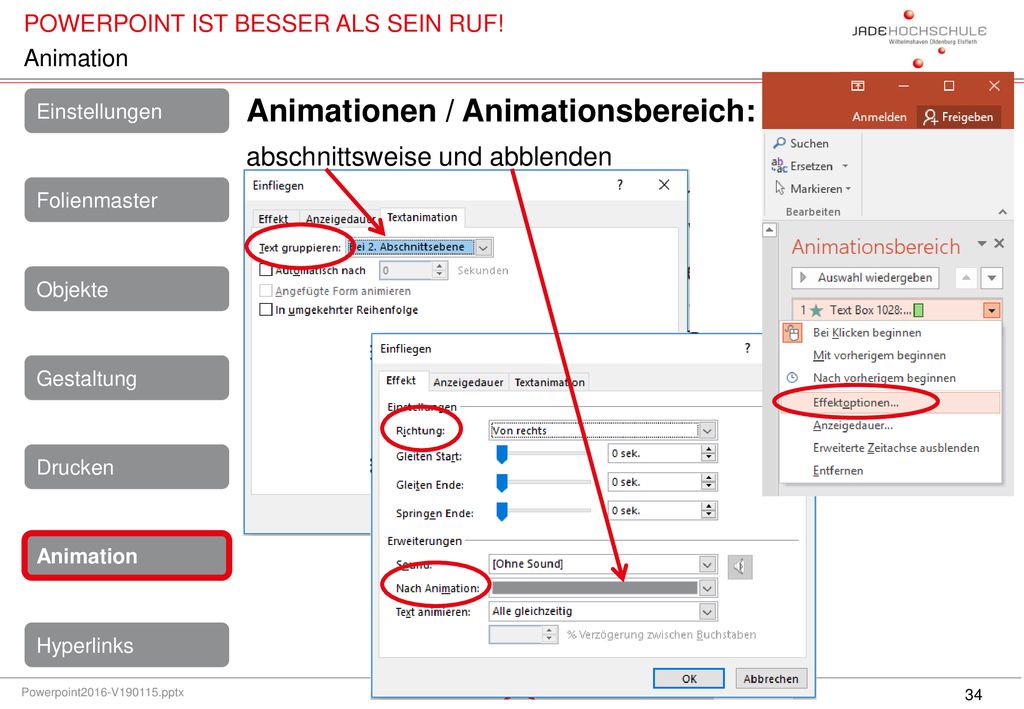Switch to Anzeigedauer tab in the front dialog
Image resolution: width=1024 pixels, height=709 pixels.
point(468,382)
